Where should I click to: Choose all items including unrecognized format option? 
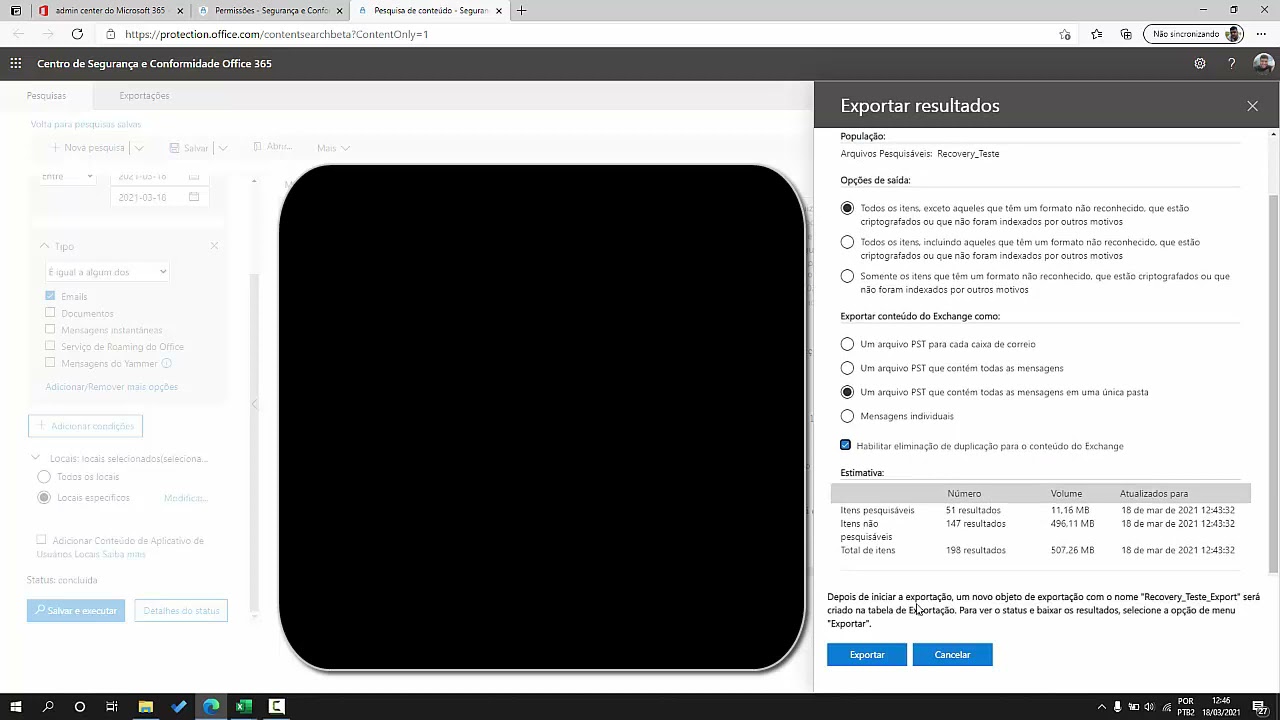click(x=847, y=242)
